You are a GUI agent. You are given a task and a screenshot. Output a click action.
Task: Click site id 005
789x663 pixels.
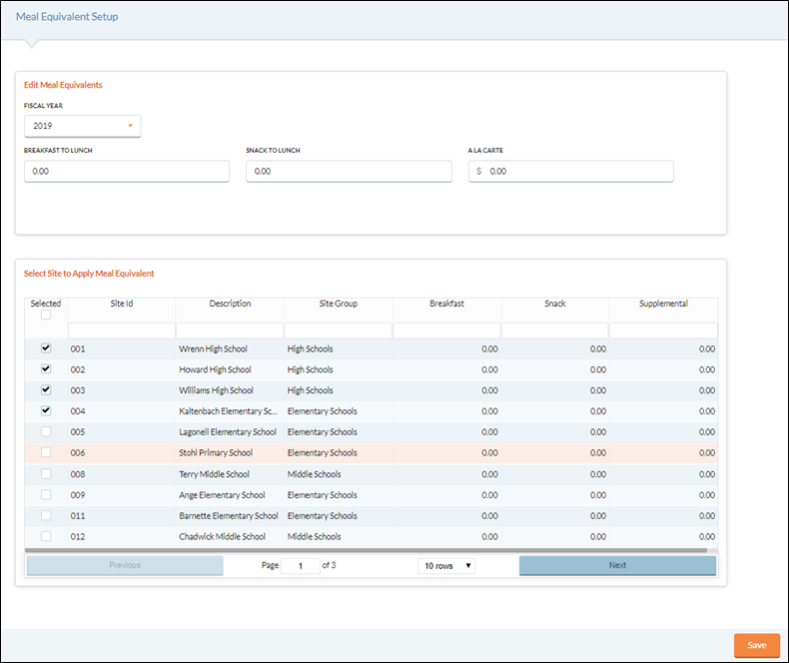[77, 432]
